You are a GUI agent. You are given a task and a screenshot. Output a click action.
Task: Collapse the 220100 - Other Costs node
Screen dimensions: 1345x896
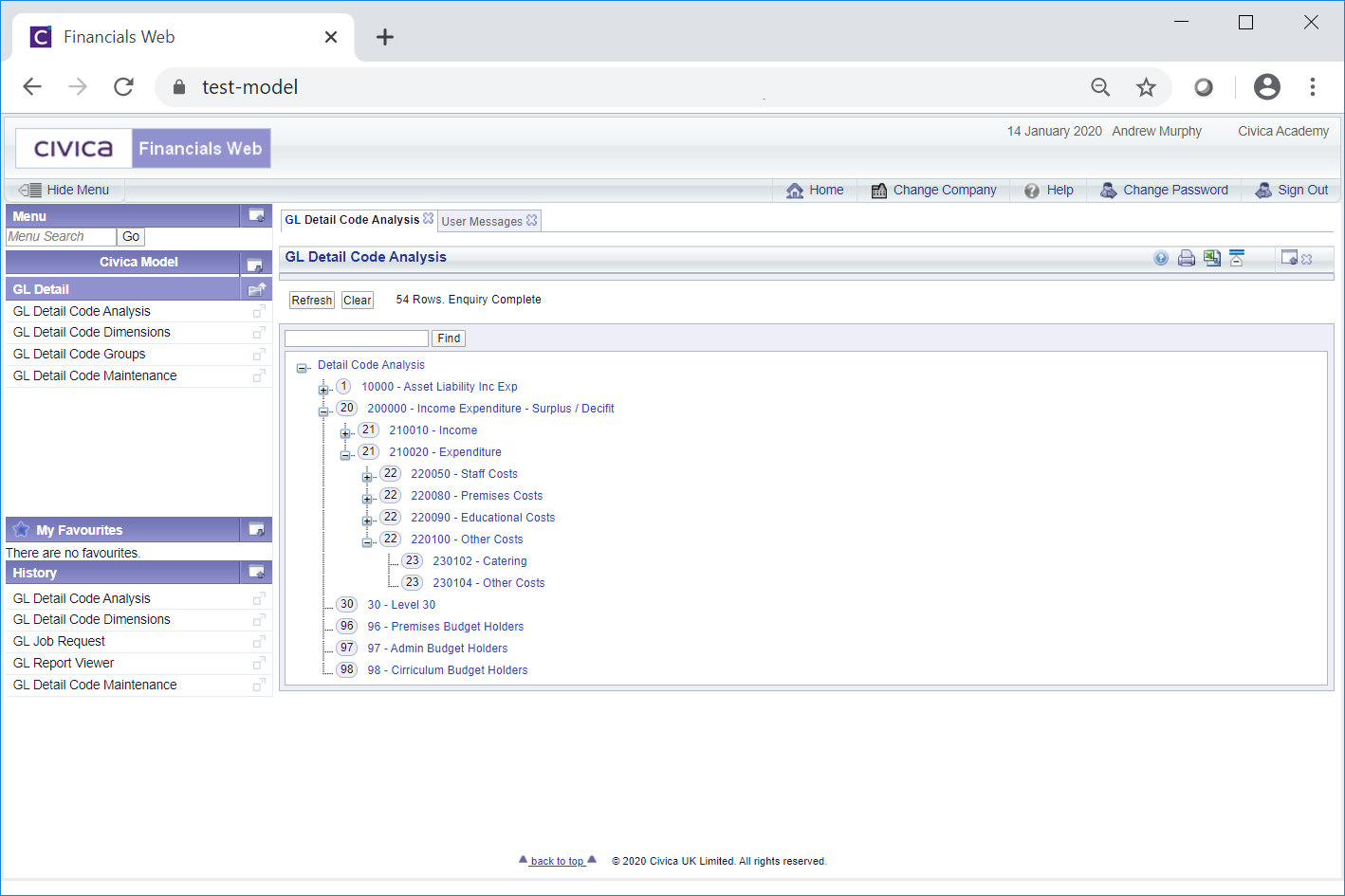click(367, 541)
